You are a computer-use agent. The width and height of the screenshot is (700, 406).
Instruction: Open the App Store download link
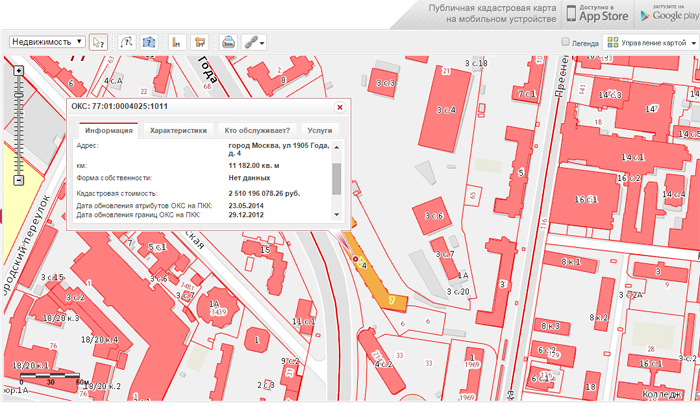pos(599,13)
